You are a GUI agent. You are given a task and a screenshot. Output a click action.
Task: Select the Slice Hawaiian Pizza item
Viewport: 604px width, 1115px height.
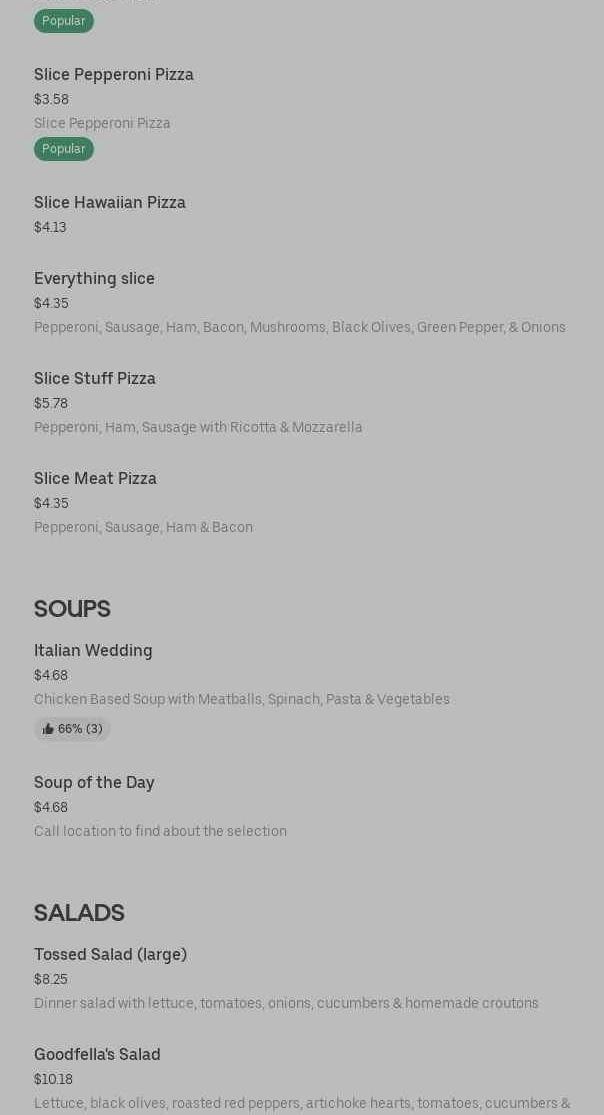point(110,202)
